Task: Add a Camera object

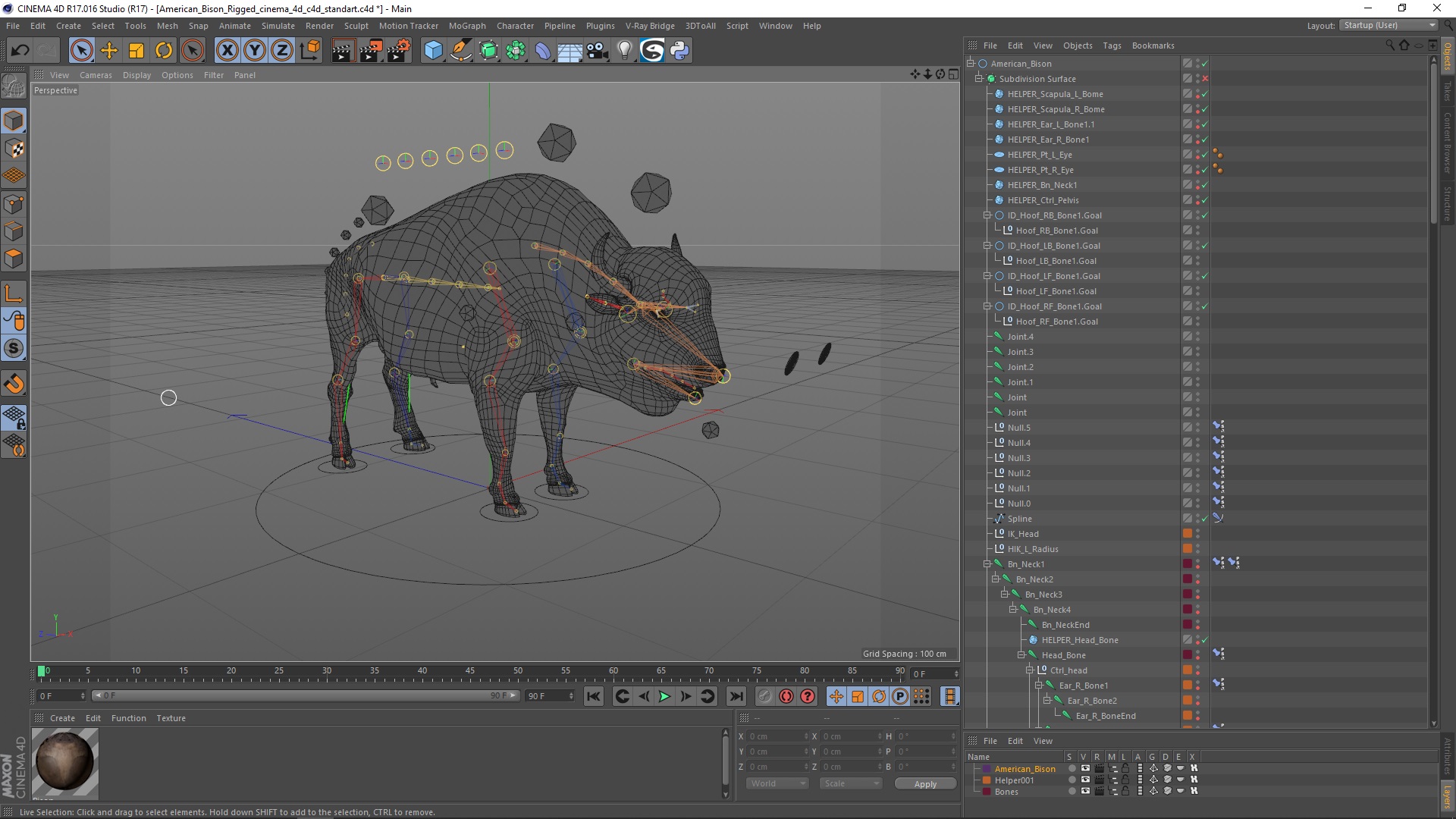Action: [x=598, y=51]
